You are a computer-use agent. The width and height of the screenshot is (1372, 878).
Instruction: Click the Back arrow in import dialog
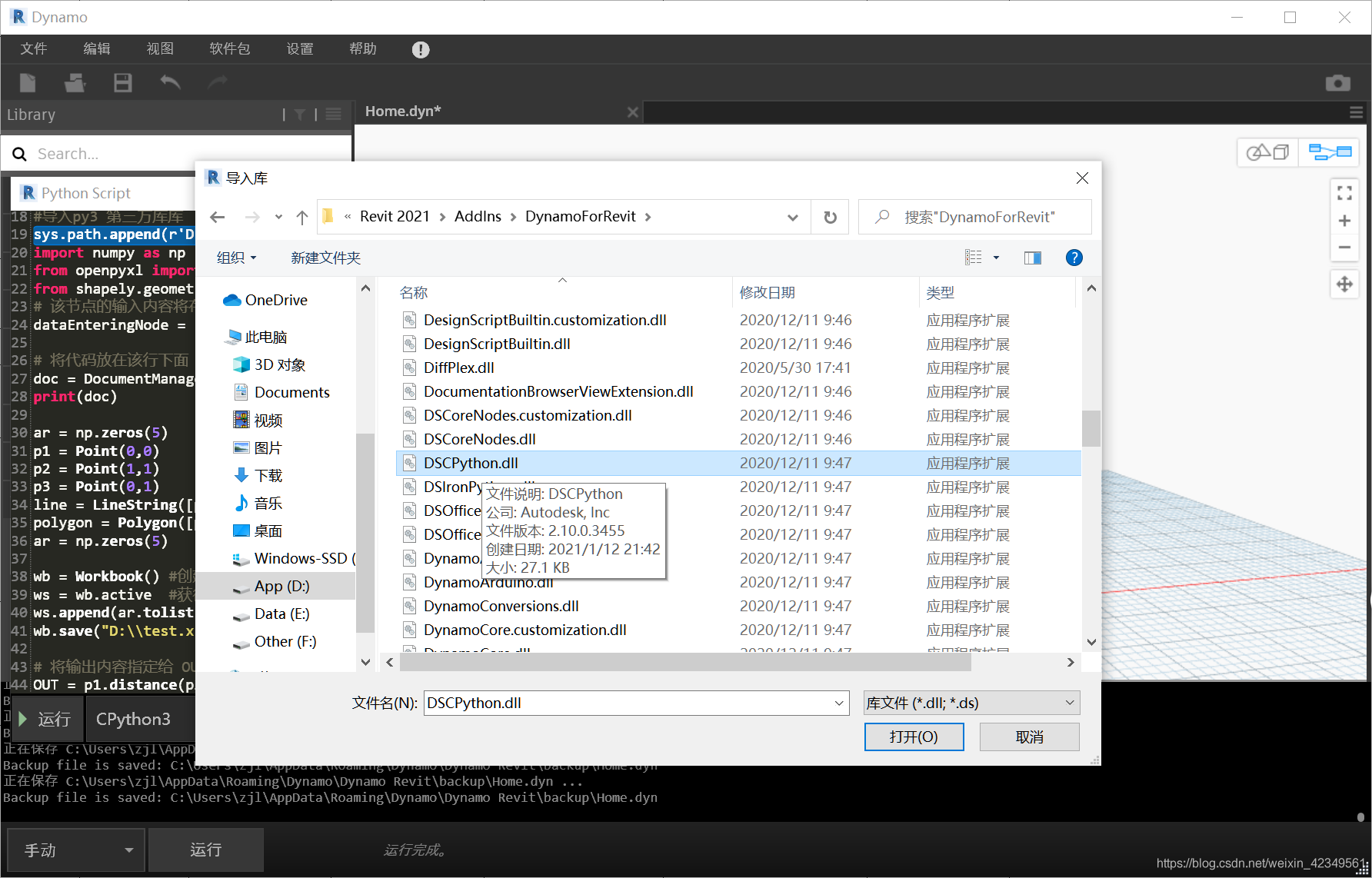tap(218, 217)
